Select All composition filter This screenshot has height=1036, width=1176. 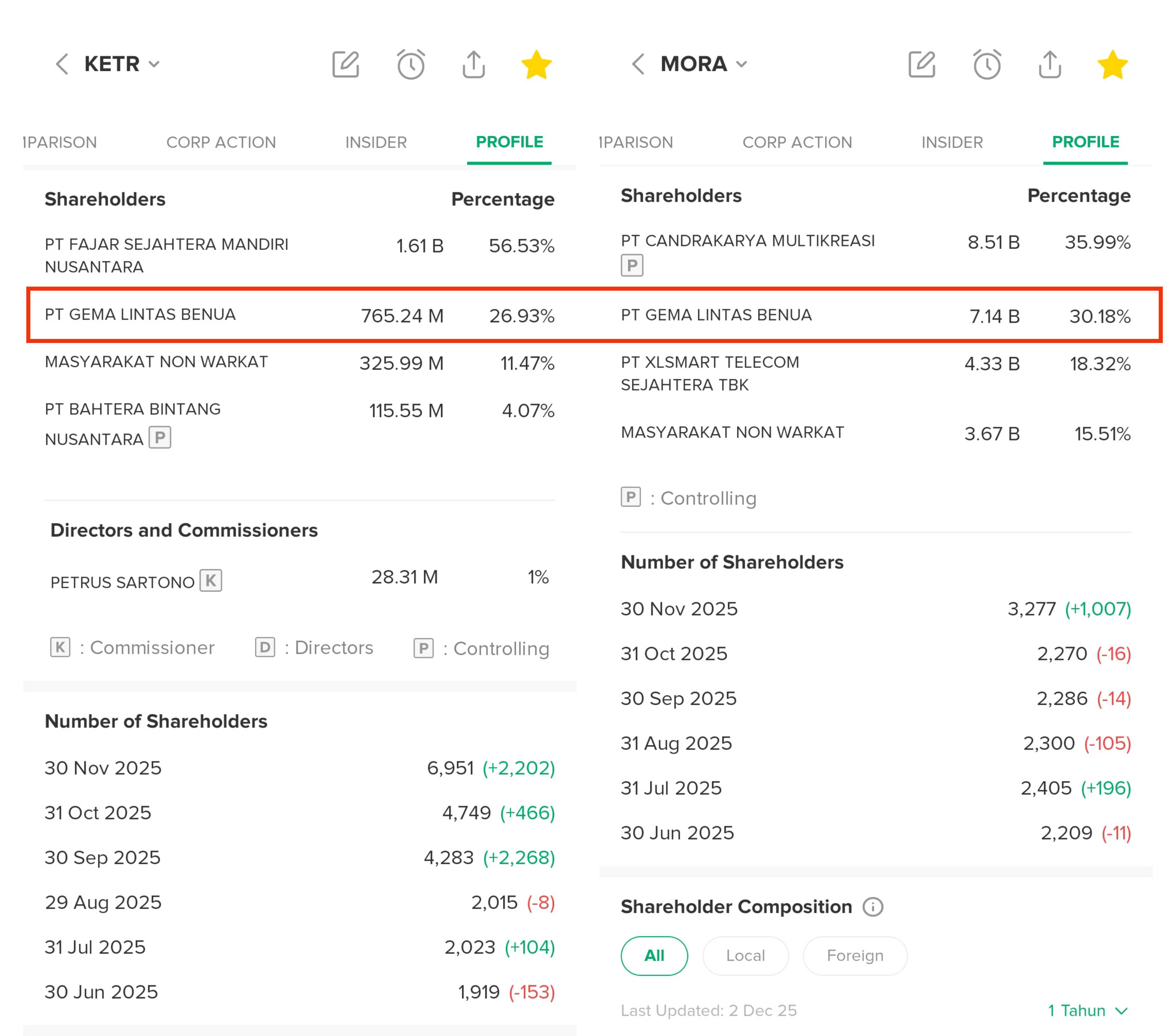tap(653, 955)
